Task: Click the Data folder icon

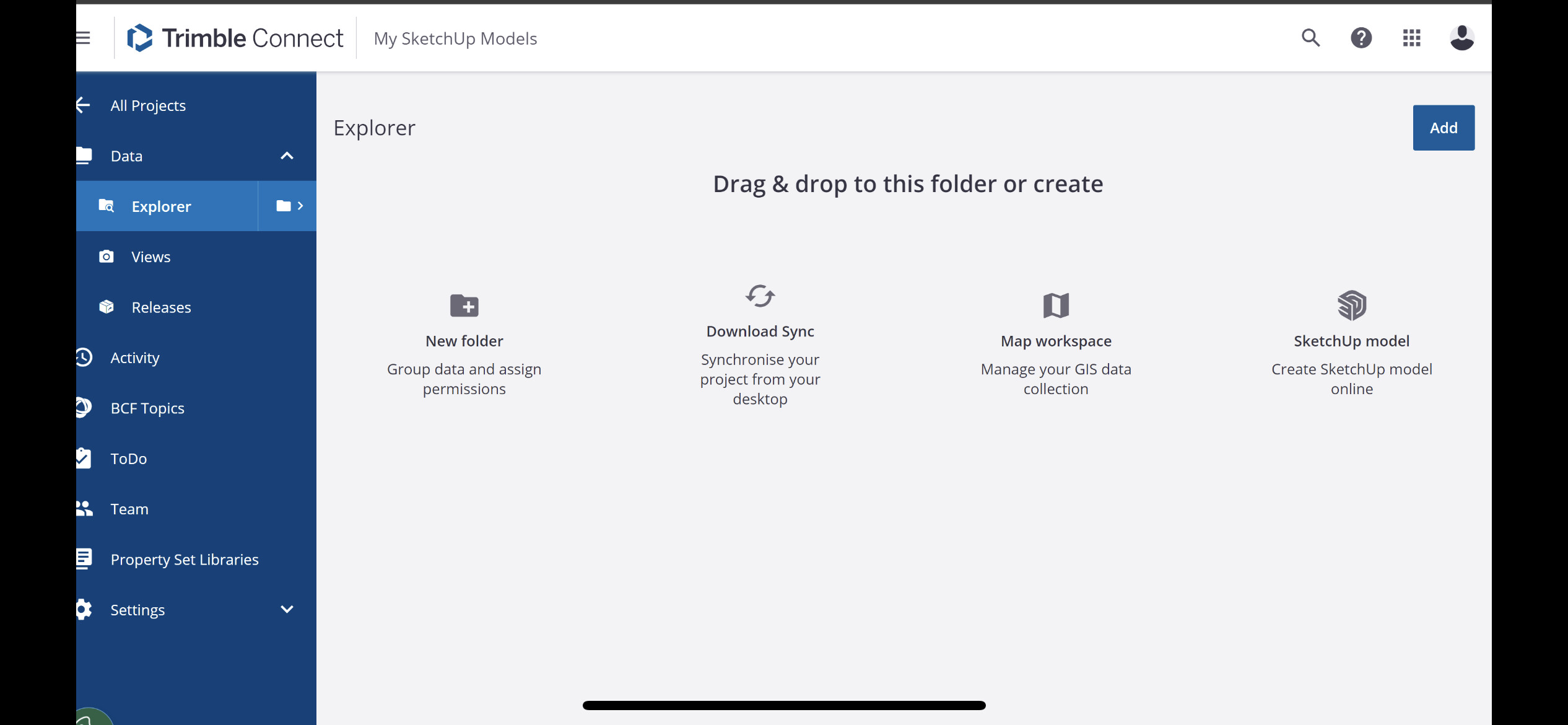Action: (x=84, y=156)
